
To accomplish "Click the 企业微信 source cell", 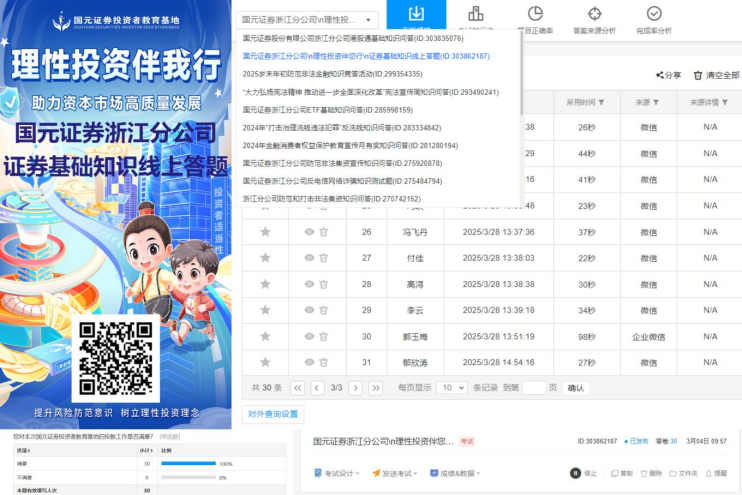I will pos(648,337).
